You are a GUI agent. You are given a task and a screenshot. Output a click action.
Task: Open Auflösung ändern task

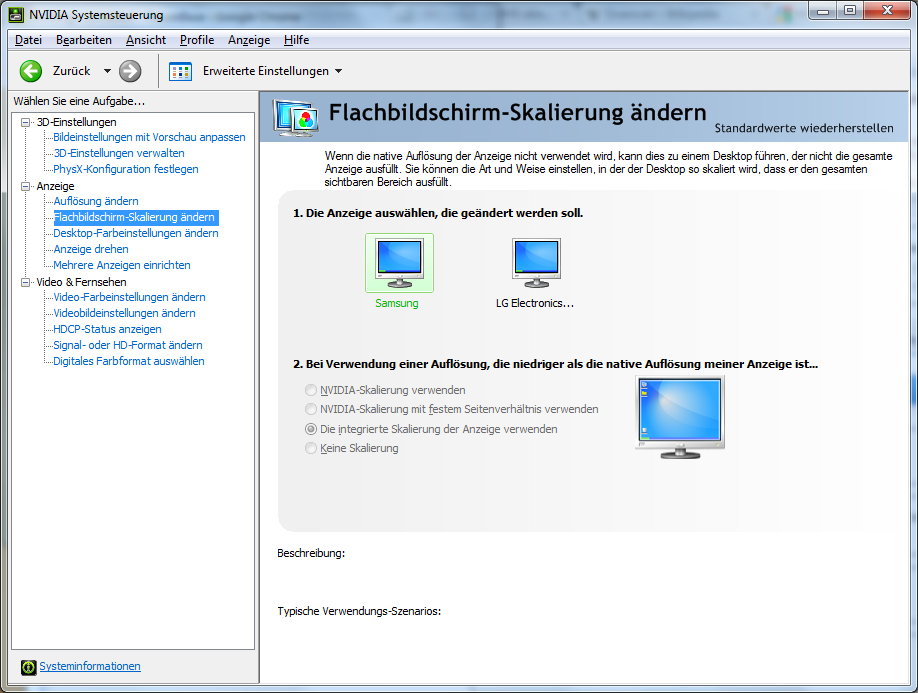pos(96,201)
